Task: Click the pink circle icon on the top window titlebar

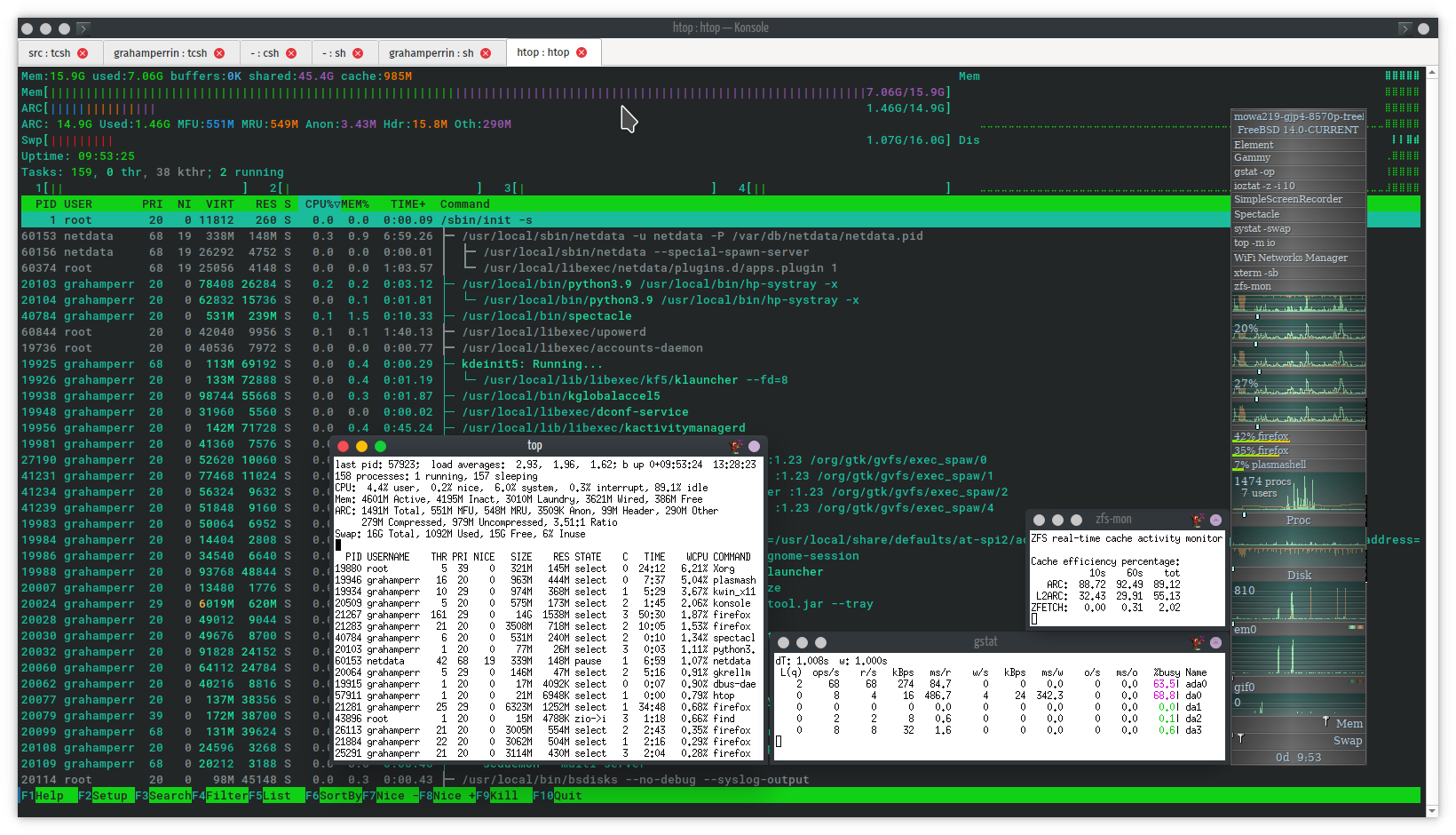Action: pyautogui.click(x=756, y=446)
